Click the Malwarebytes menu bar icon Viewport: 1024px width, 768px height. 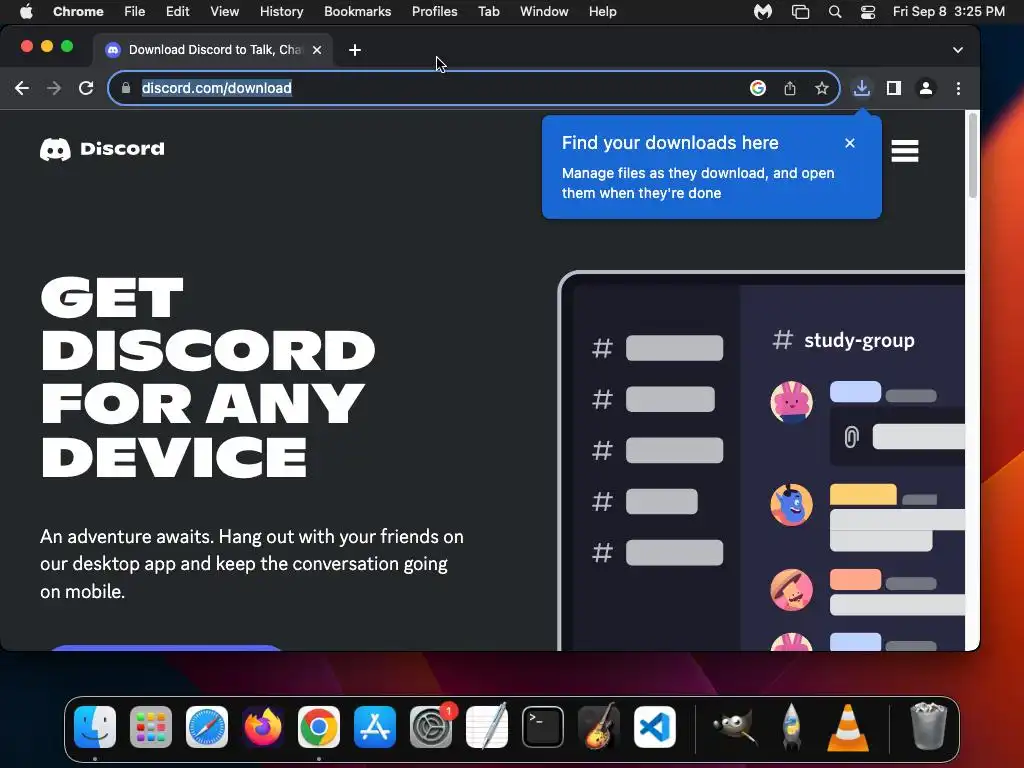(x=763, y=11)
